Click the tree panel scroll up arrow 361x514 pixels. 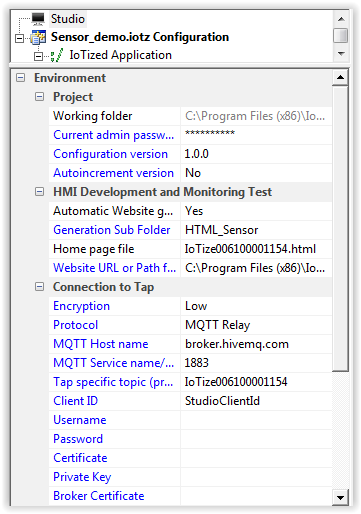tap(341, 19)
